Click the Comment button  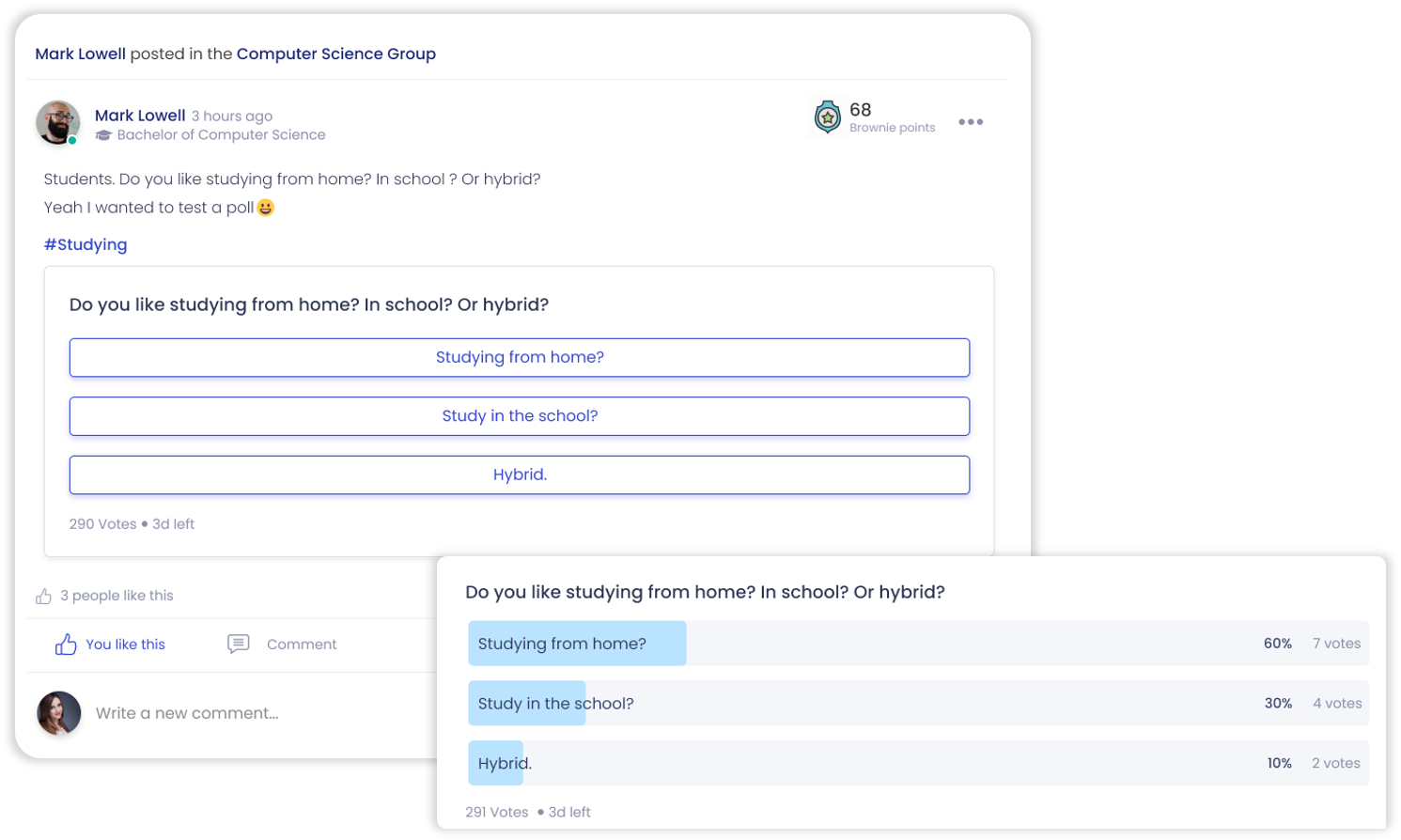pos(282,644)
